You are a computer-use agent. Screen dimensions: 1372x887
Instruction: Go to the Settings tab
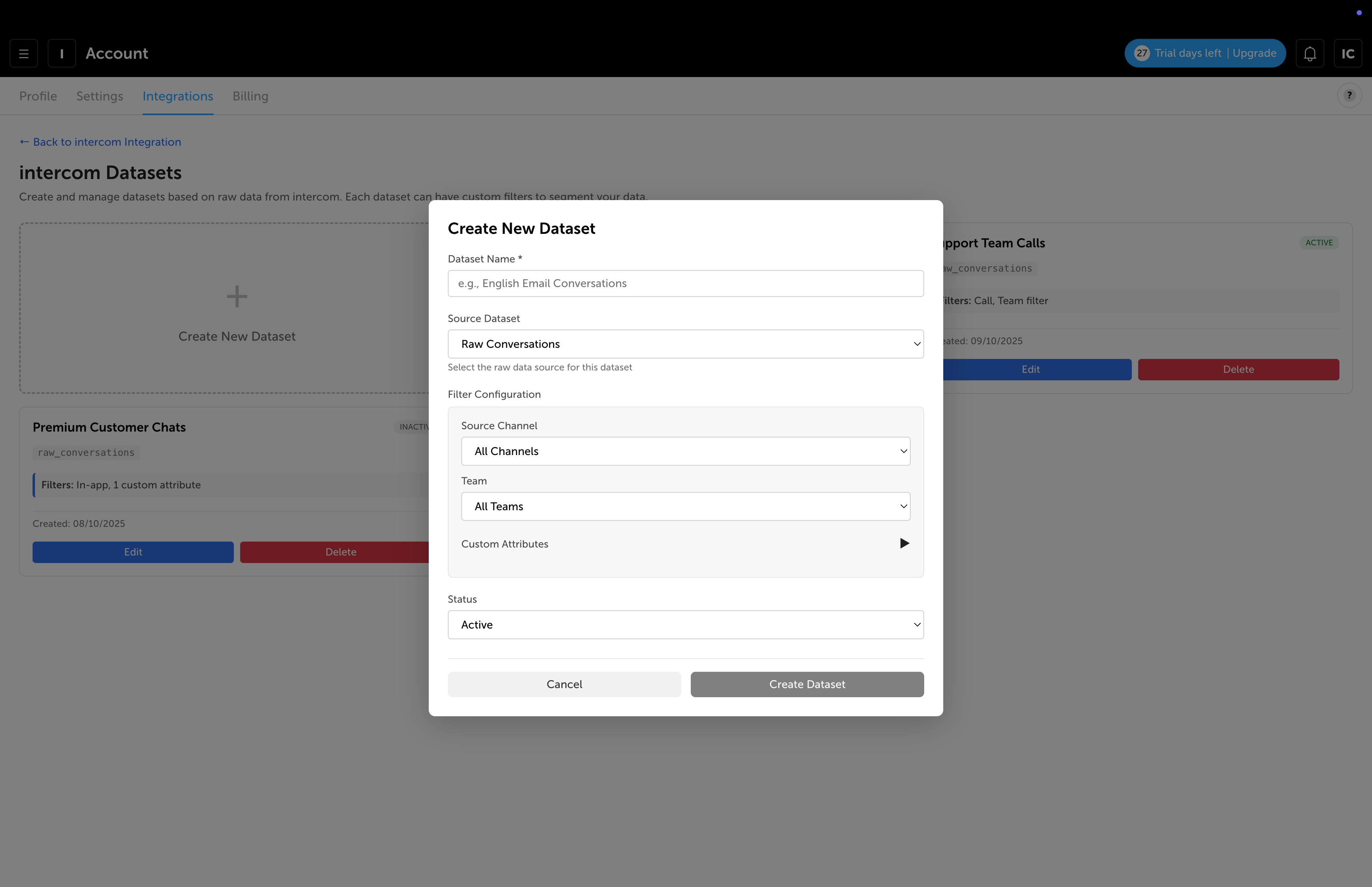(100, 96)
